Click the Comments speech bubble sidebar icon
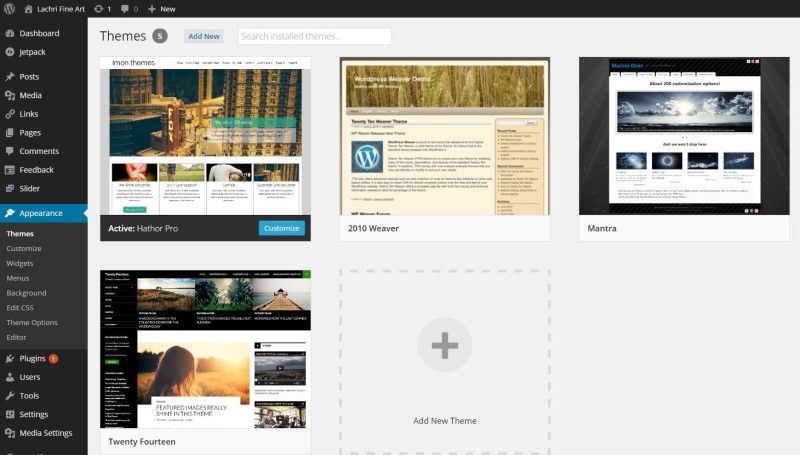800x455 pixels. click(x=10, y=151)
